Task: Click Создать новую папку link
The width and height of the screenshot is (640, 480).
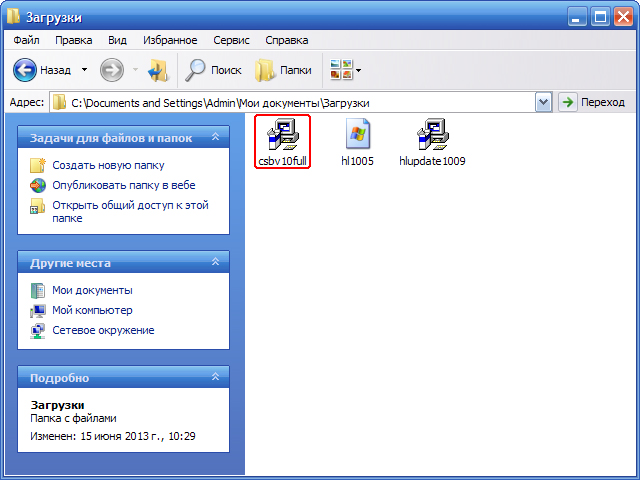Action: point(108,165)
